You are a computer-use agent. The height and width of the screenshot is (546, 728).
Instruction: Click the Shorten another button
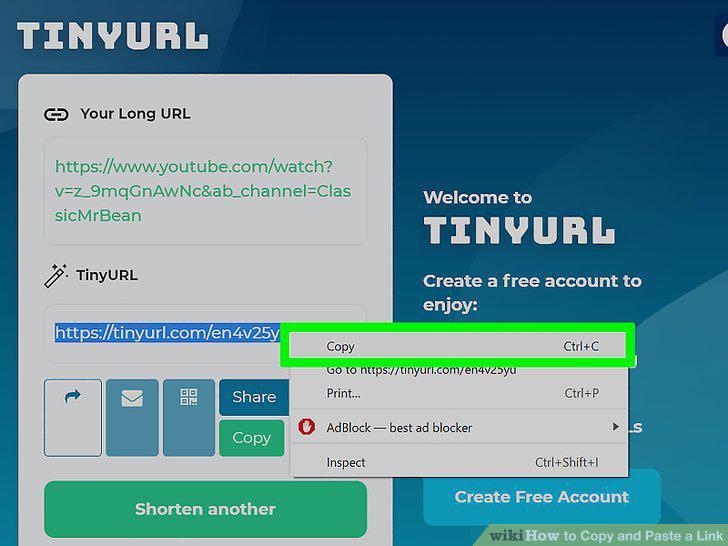tap(206, 509)
